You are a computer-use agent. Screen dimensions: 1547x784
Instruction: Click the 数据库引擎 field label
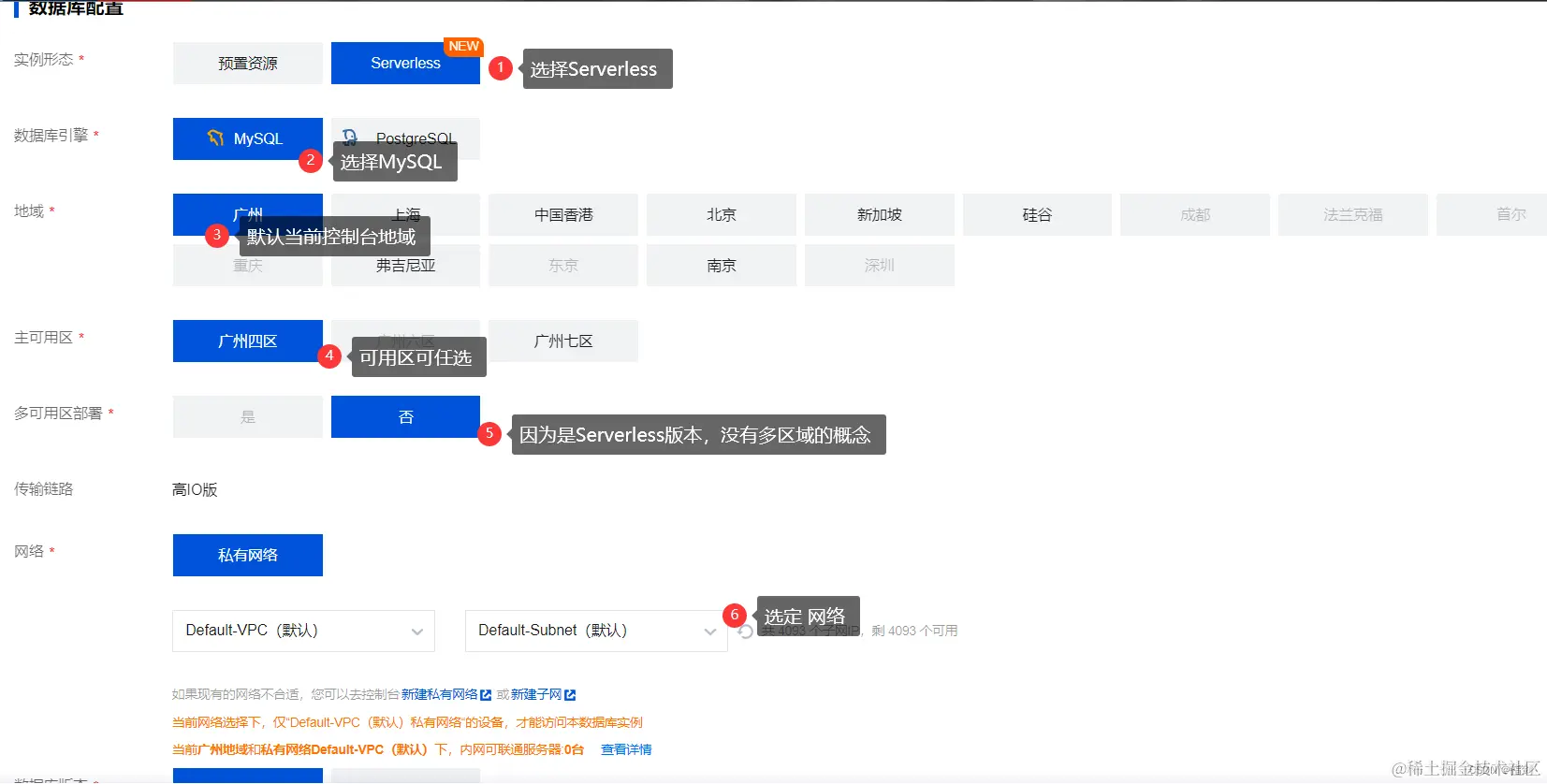[51, 135]
